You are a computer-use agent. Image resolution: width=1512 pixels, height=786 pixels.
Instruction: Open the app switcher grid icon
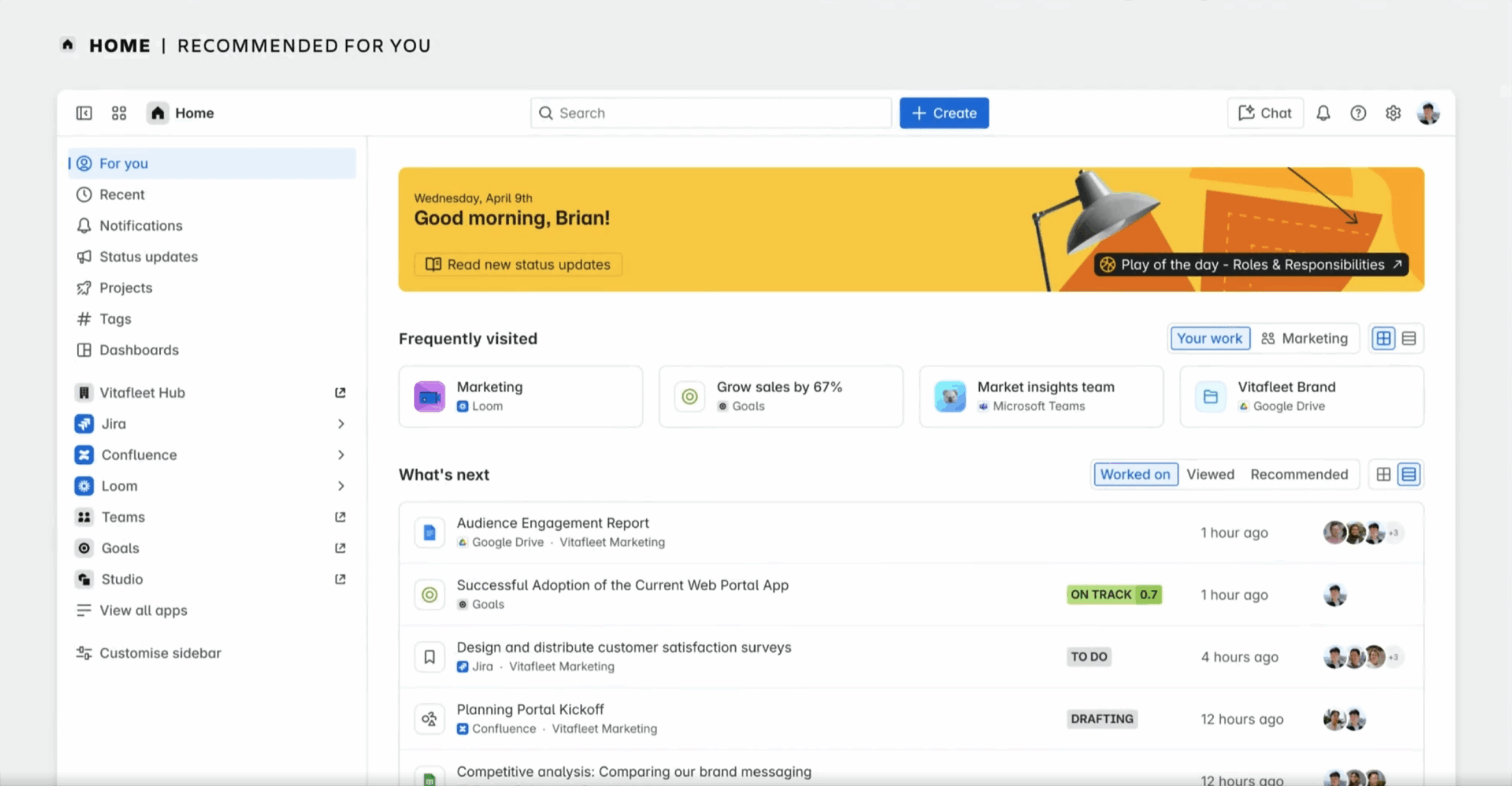tap(119, 113)
